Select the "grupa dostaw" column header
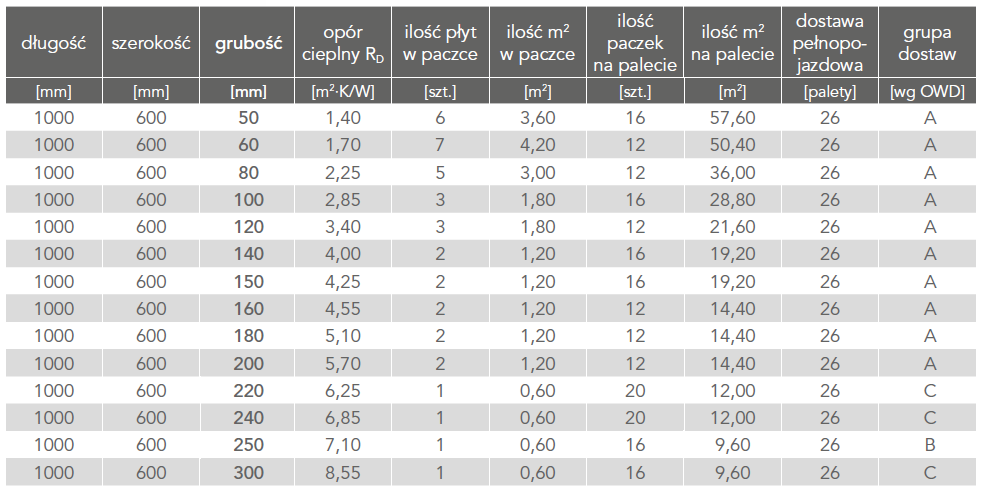Viewport: 983px width, 494px height. (x=928, y=43)
